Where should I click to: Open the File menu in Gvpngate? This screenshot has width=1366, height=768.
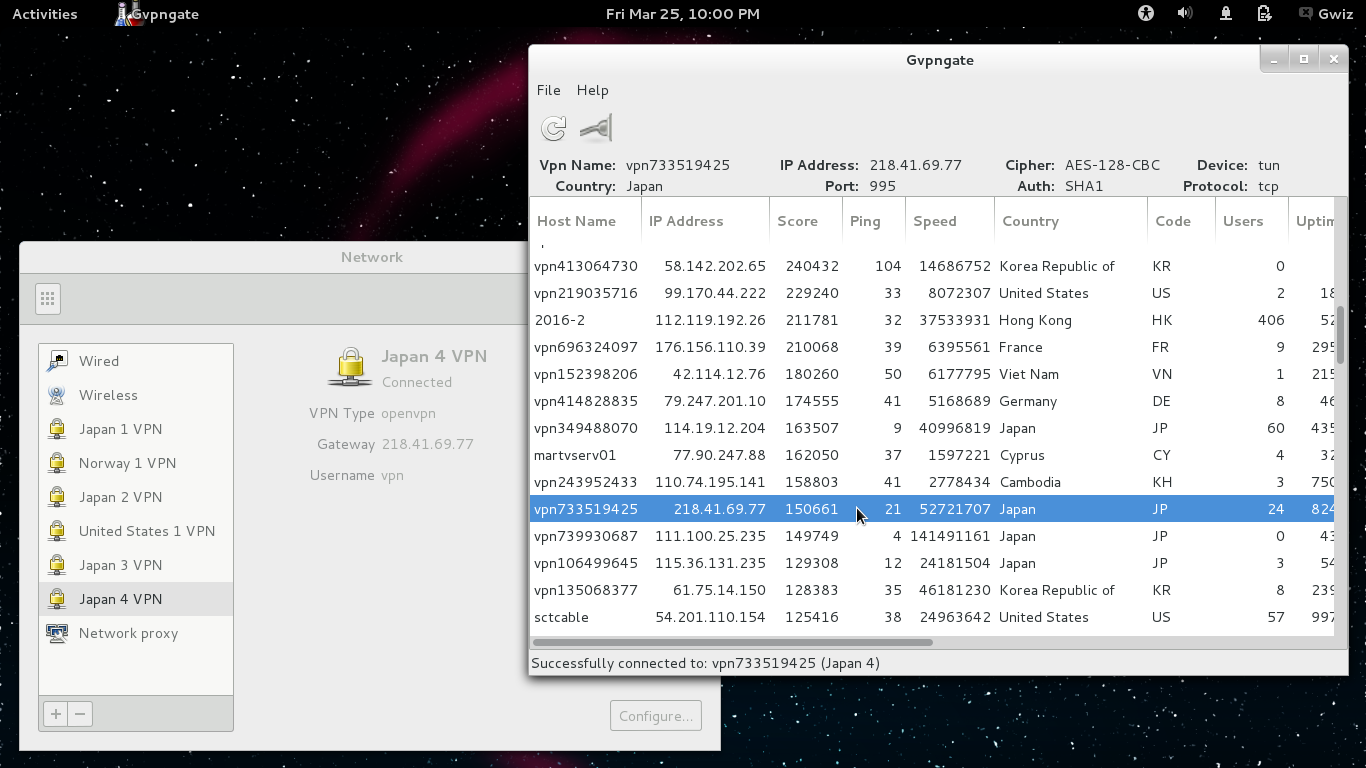[548, 90]
